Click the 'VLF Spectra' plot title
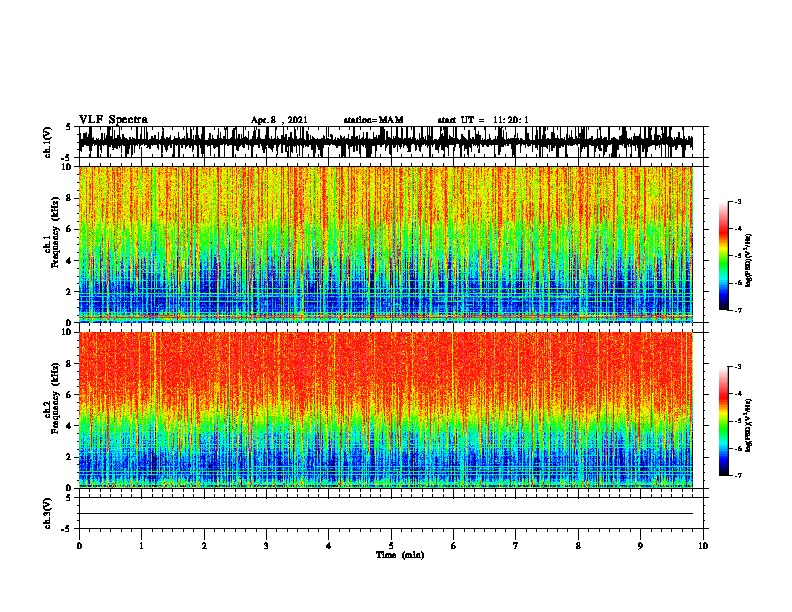 click(x=113, y=120)
